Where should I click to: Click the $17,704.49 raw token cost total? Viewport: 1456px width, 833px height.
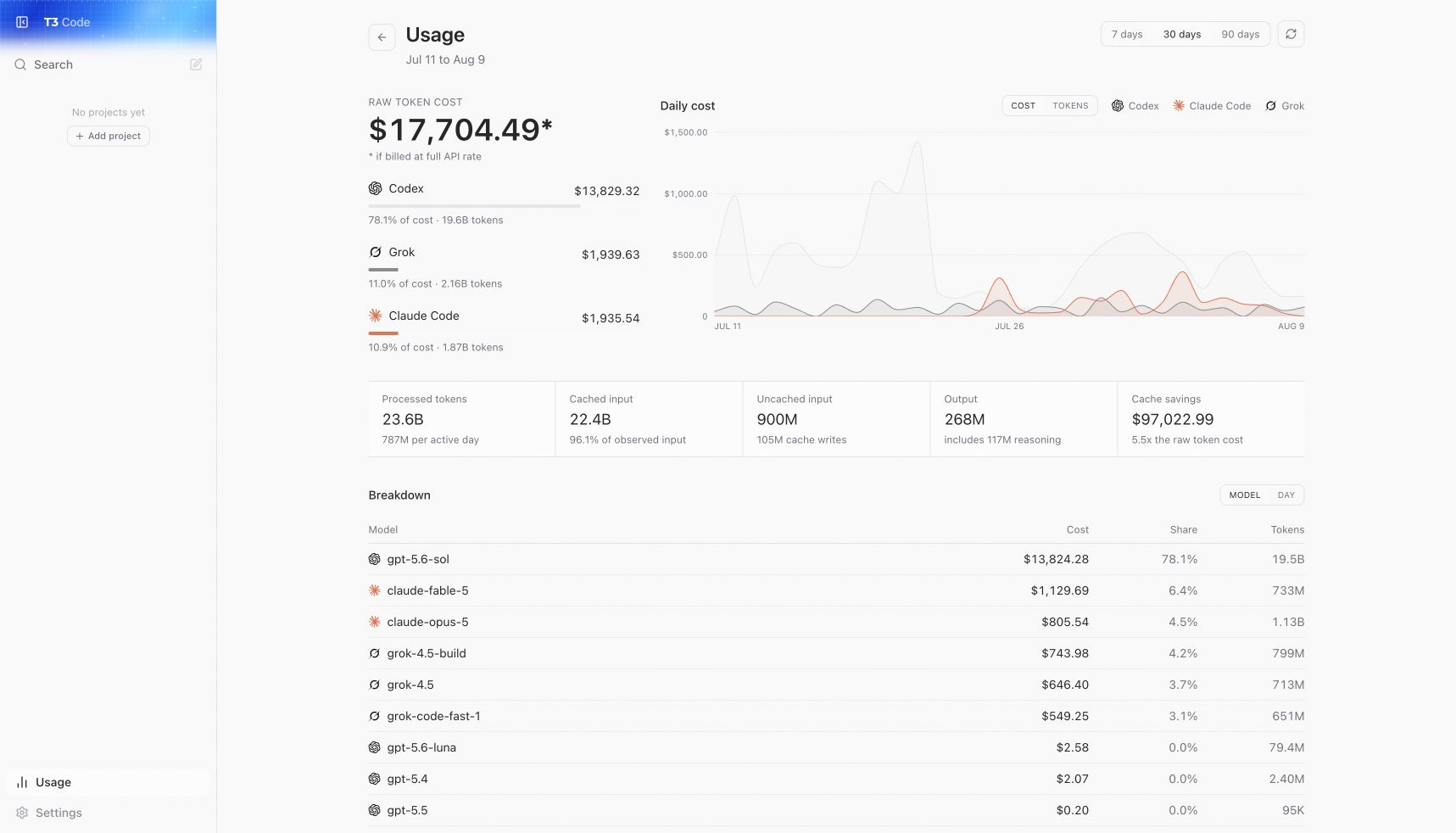tap(460, 130)
